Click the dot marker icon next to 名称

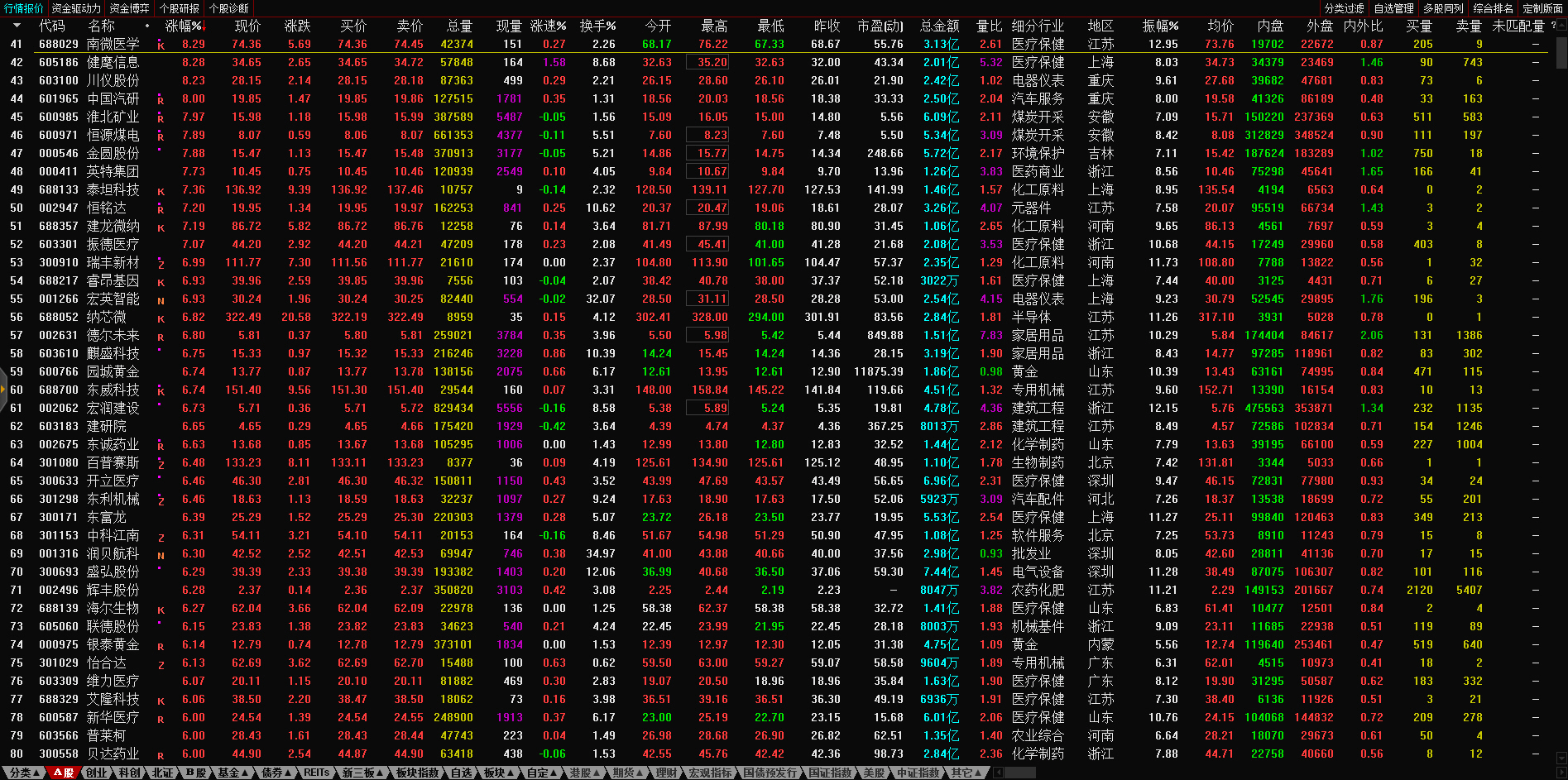pos(147,26)
